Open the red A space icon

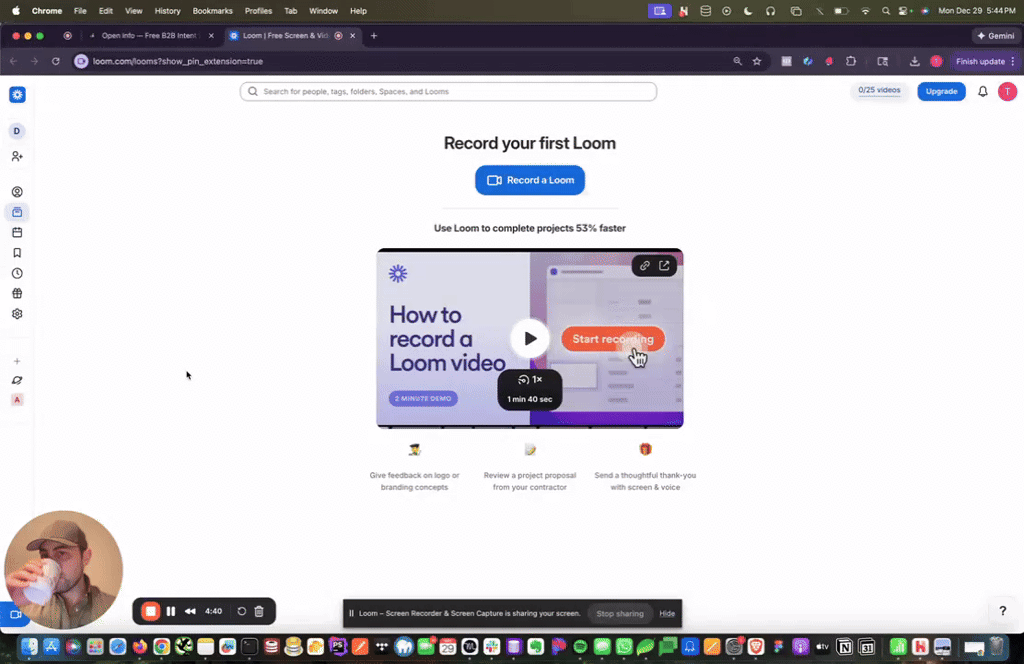click(17, 400)
